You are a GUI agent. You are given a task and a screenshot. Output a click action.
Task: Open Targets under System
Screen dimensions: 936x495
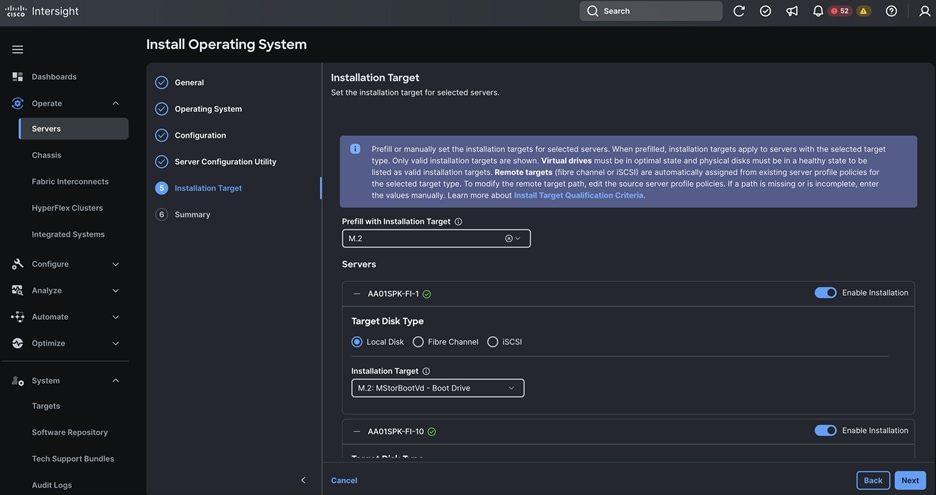(x=46, y=406)
